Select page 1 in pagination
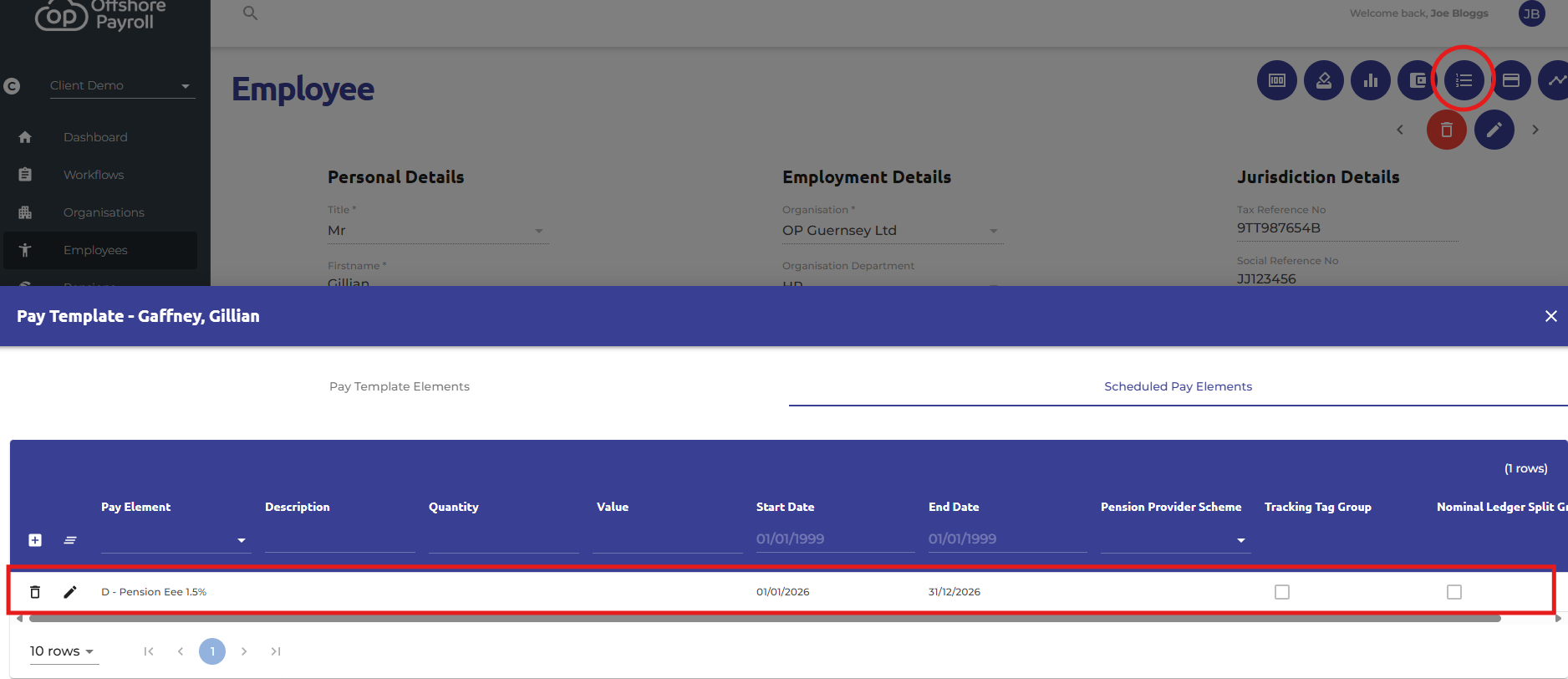 click(x=212, y=651)
